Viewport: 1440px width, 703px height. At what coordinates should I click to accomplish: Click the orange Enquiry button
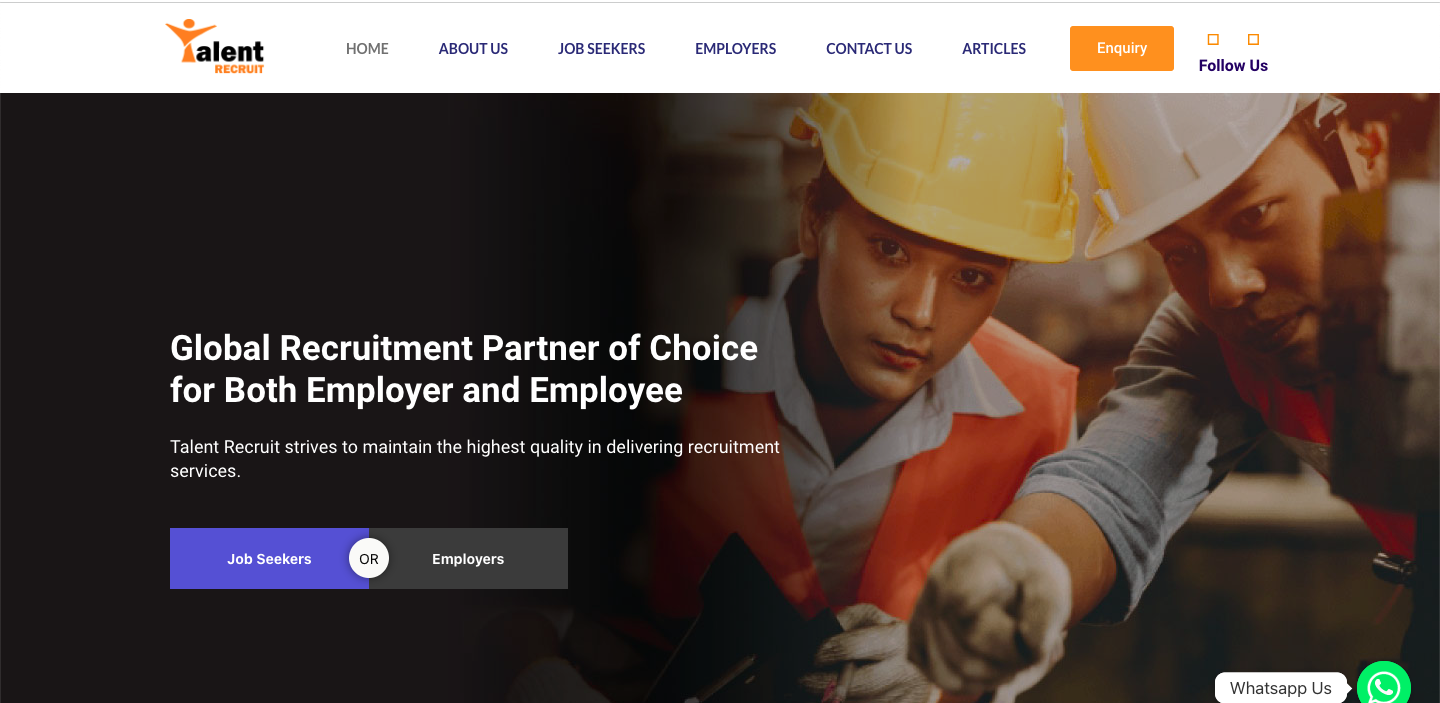[x=1122, y=48]
